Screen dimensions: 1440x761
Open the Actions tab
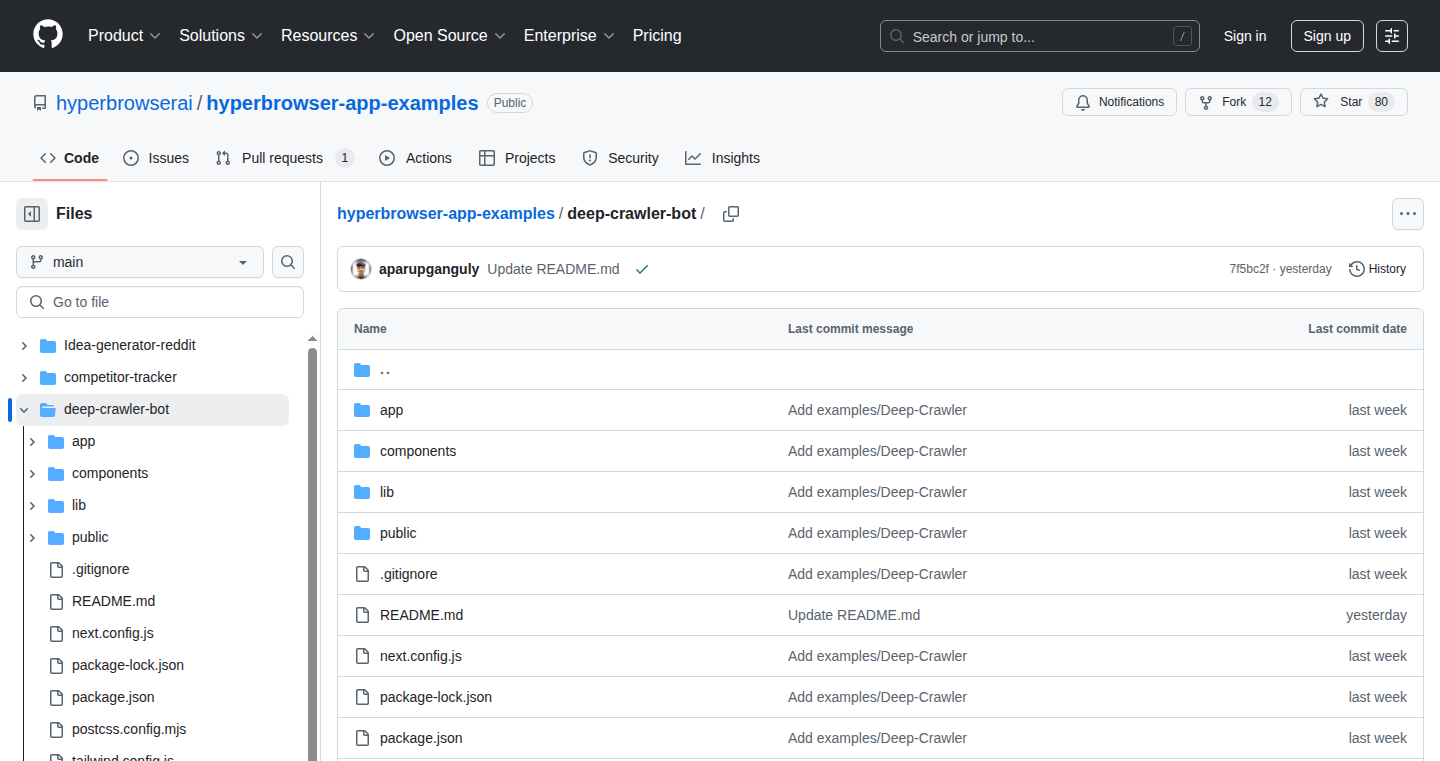click(416, 158)
